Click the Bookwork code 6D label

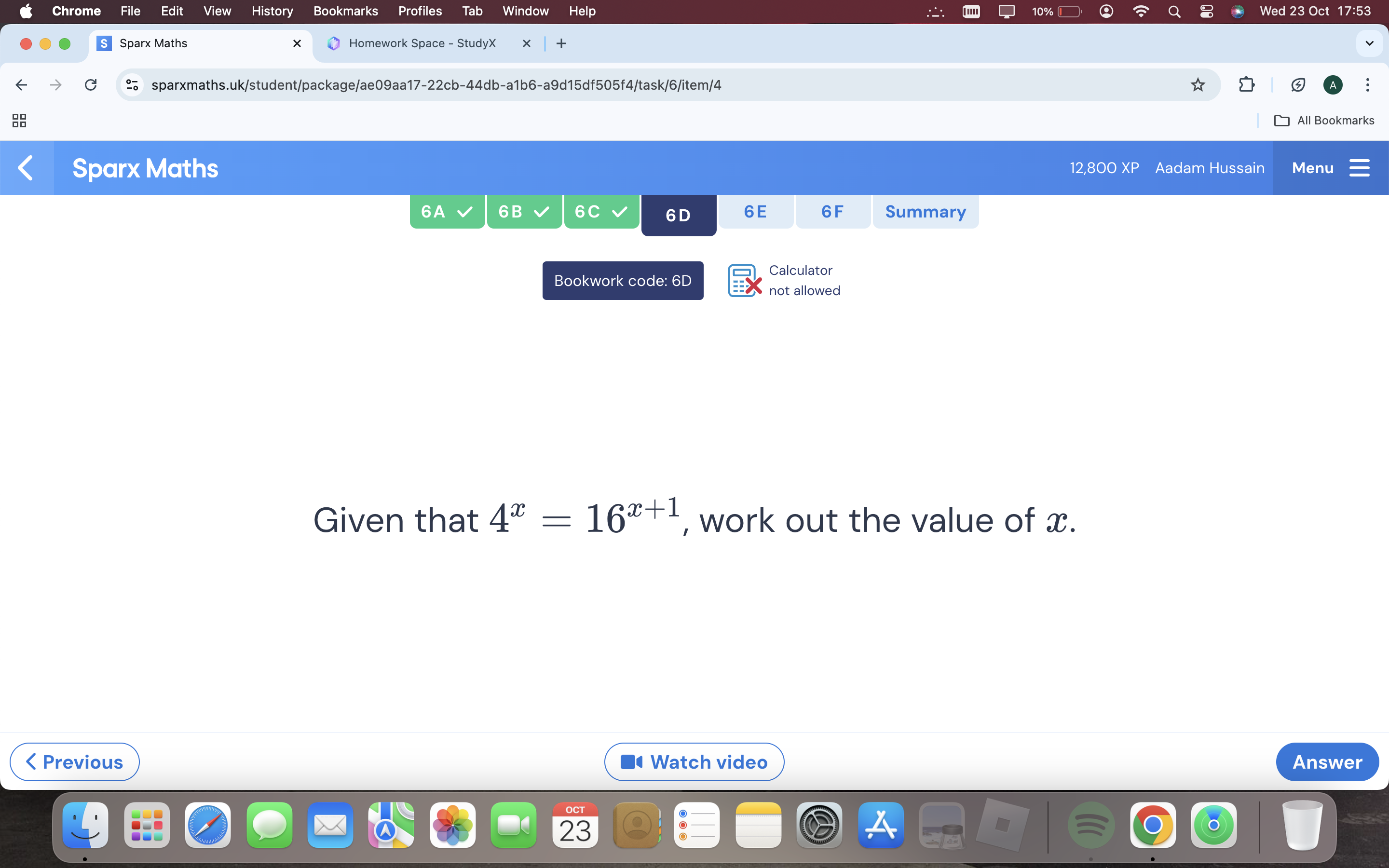[x=622, y=280]
